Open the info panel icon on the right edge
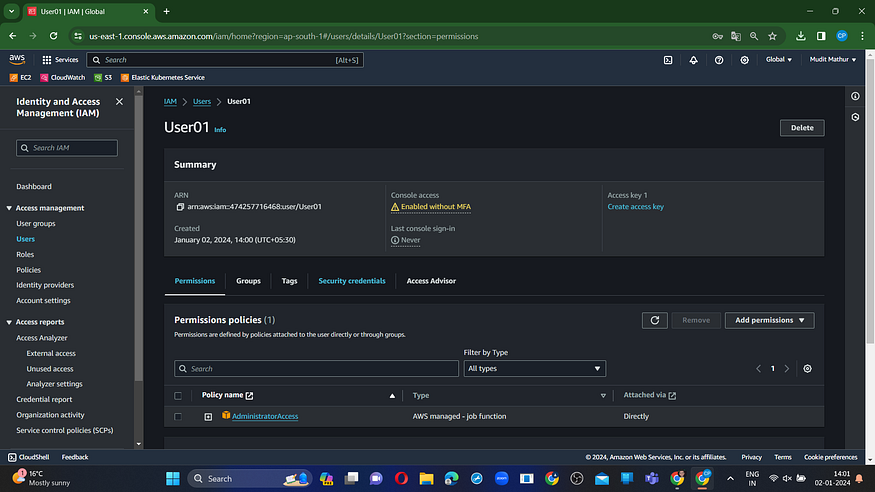The width and height of the screenshot is (875, 492). click(855, 97)
